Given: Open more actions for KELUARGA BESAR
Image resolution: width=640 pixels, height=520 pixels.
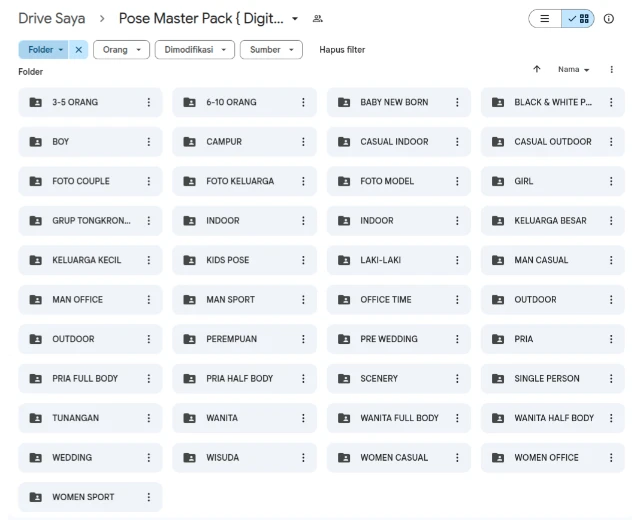Looking at the screenshot, I should (611, 221).
